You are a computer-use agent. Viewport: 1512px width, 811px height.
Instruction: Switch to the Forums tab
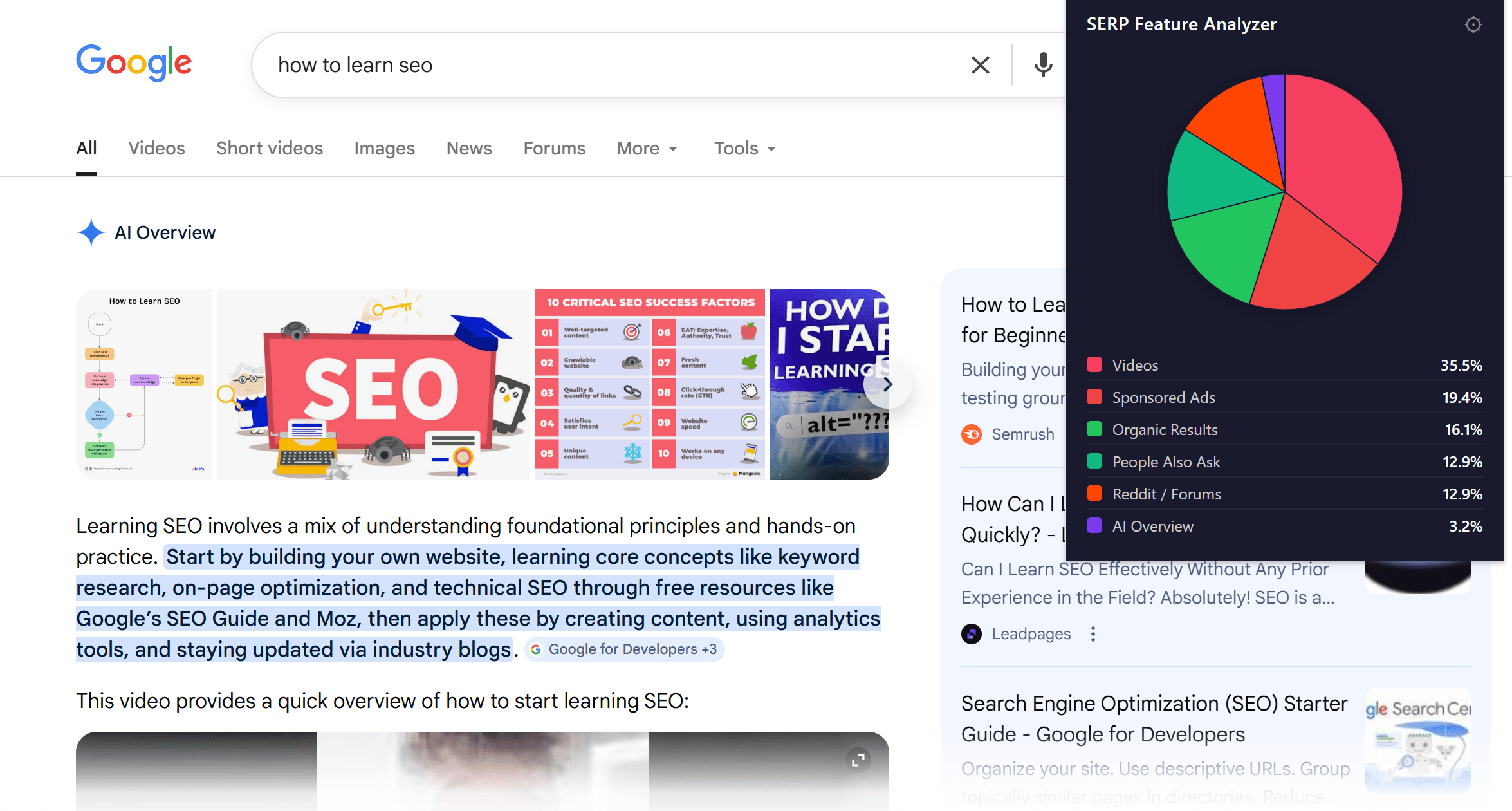[554, 149]
